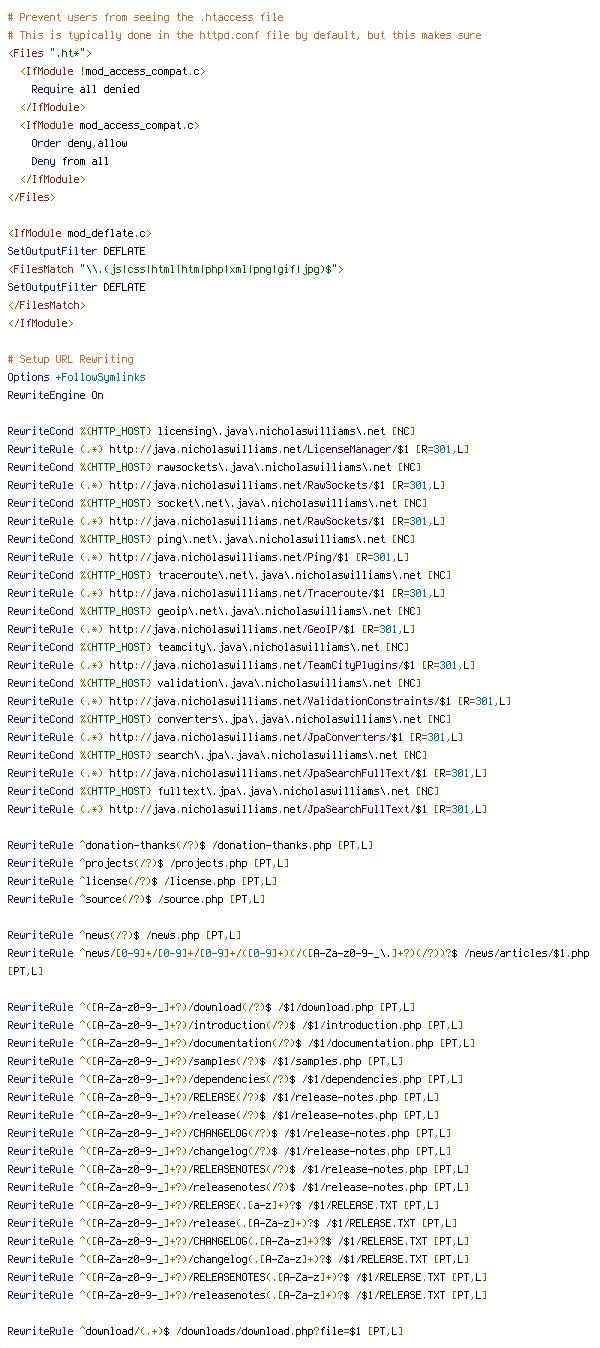Image resolution: width=600 pixels, height=1348 pixels.
Task: Click the 'Options +FollowSymlinks' line
Action: click(76, 377)
